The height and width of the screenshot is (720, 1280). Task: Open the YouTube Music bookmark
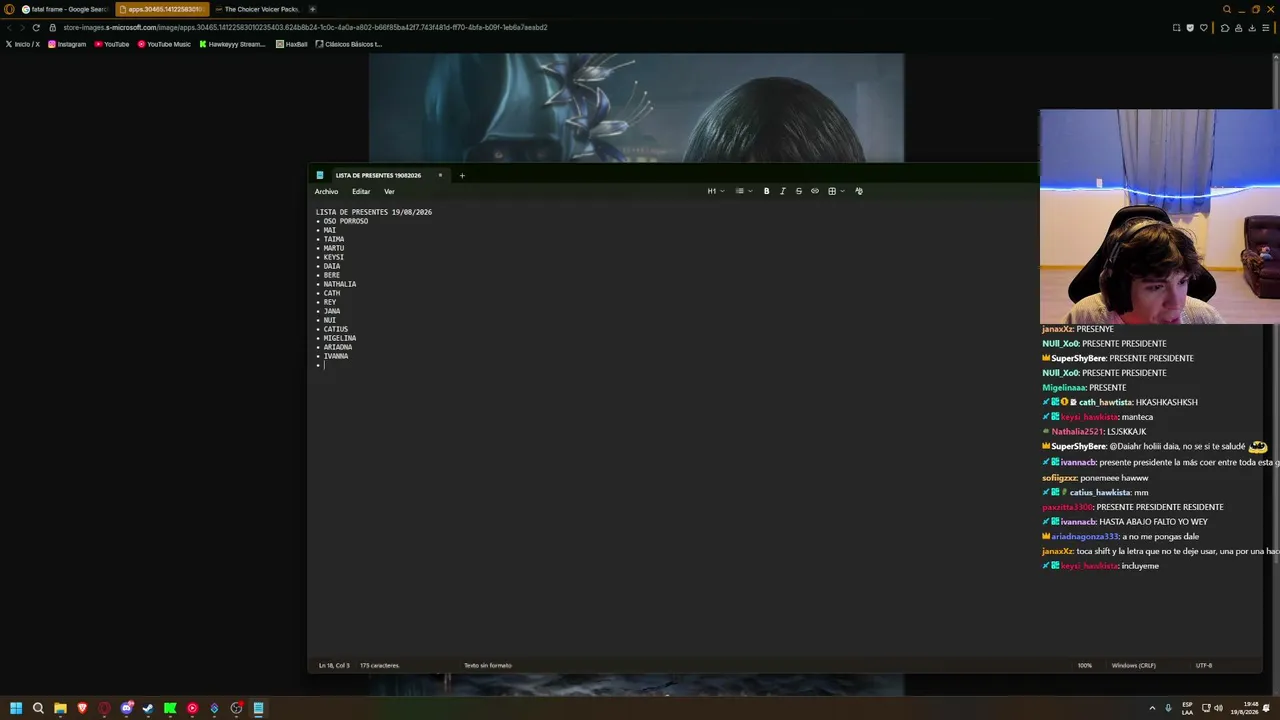click(x=164, y=44)
